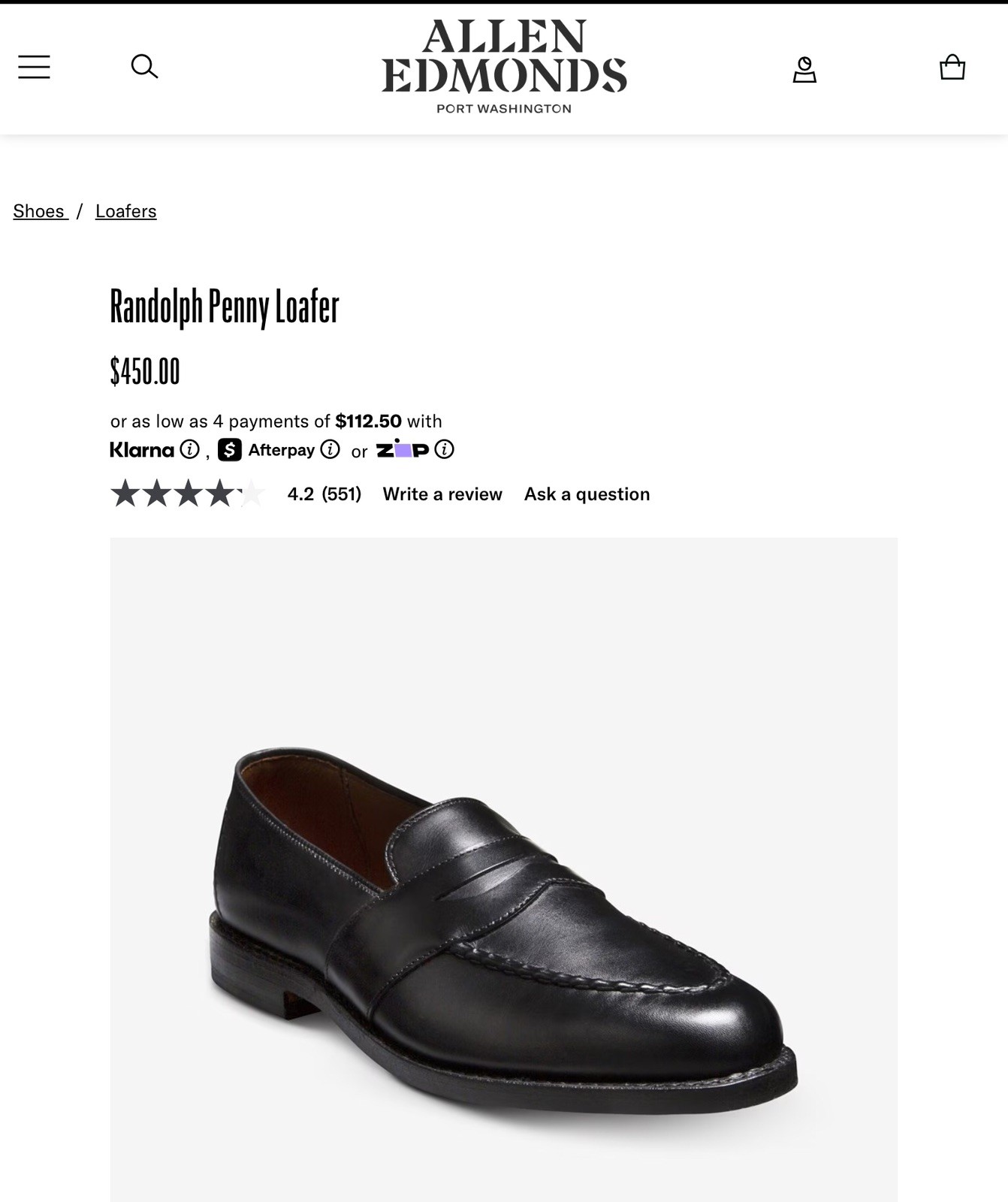Screen dimensions: 1008x1202
Task: Click Write a review
Action: 442,494
